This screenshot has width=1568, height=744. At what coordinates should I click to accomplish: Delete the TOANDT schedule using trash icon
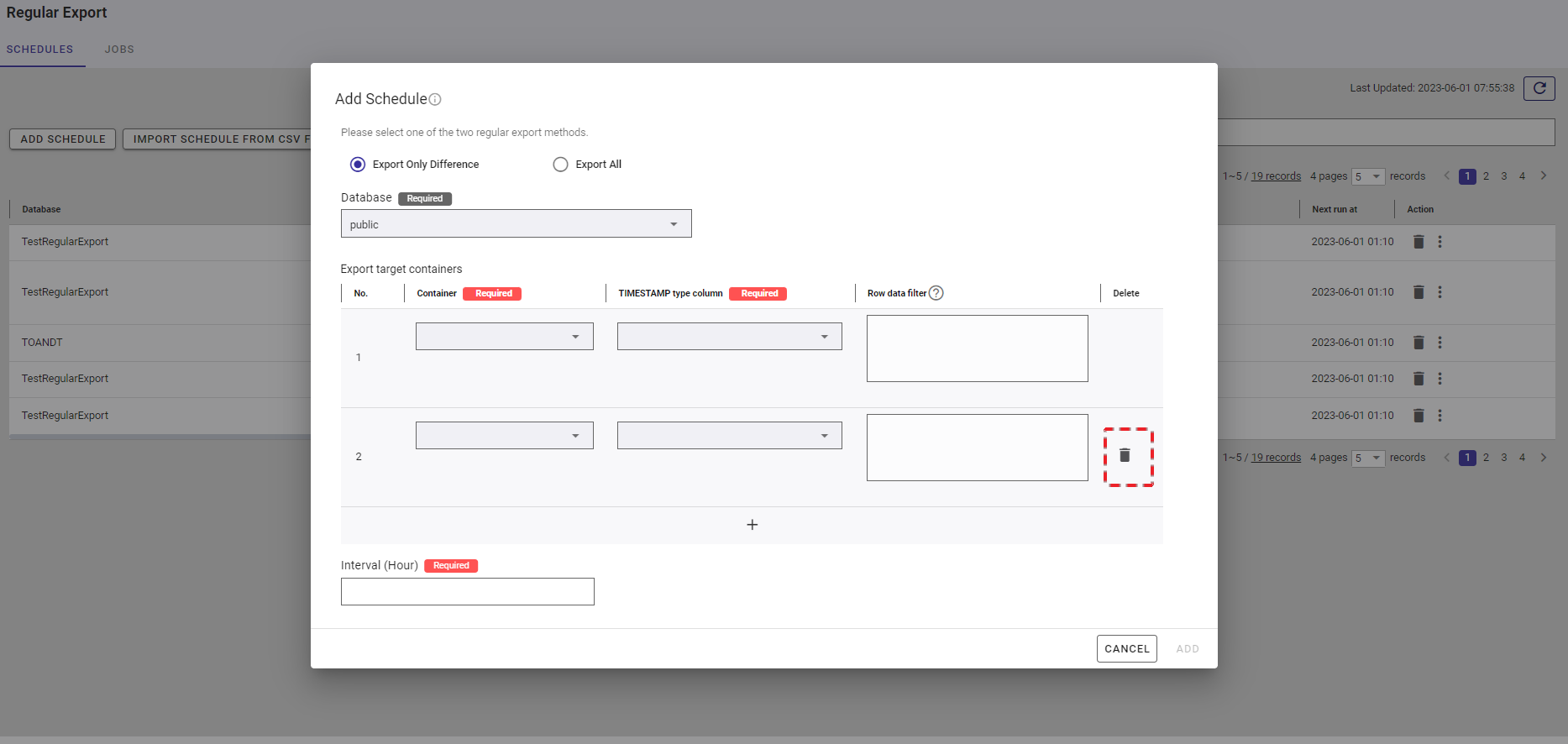1419,343
